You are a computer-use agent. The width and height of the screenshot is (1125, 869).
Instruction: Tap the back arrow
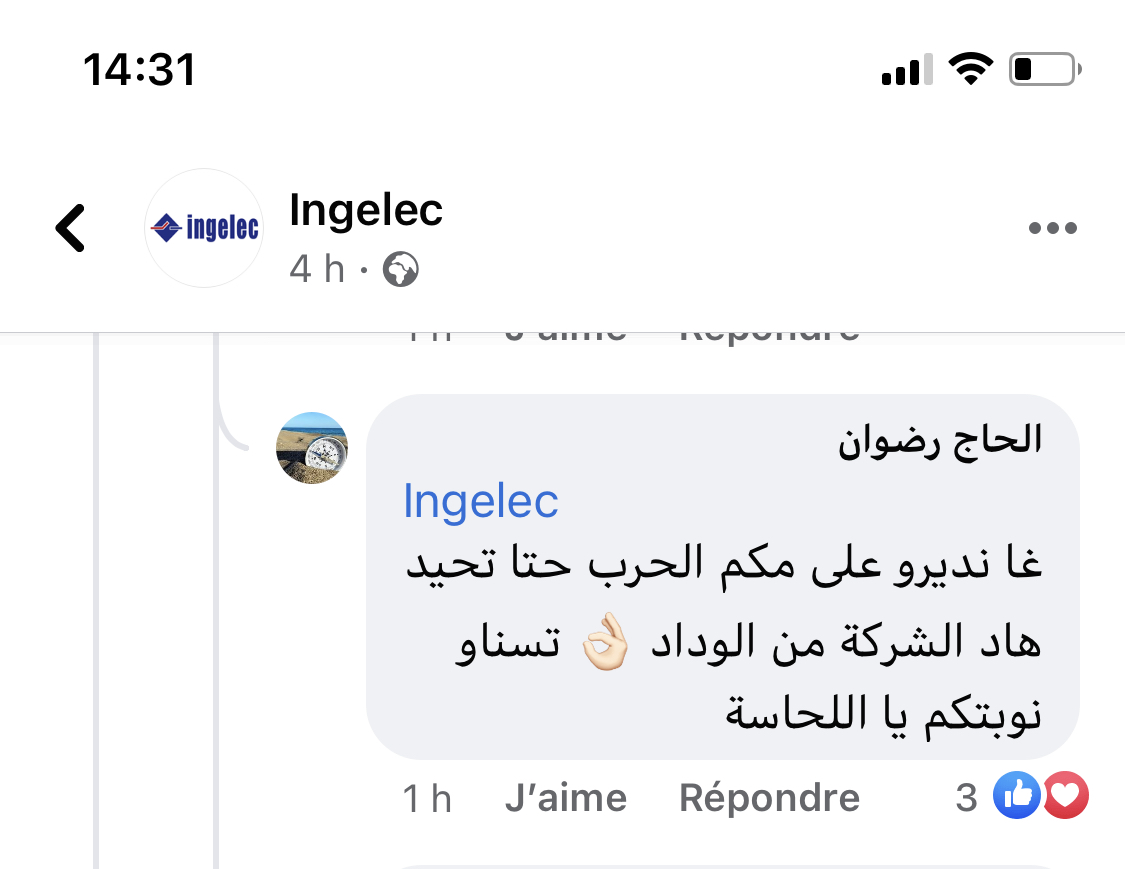pyautogui.click(x=70, y=228)
